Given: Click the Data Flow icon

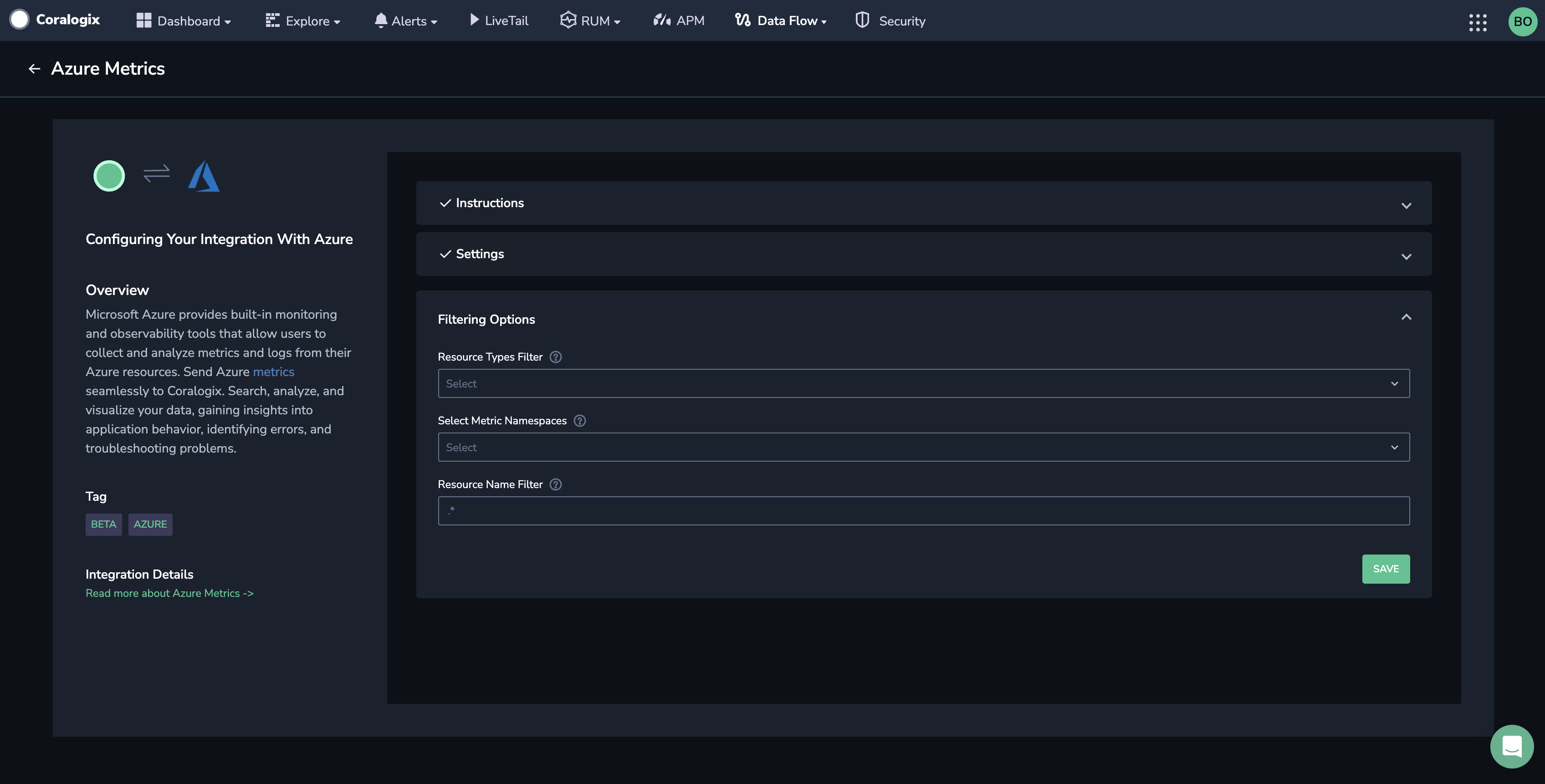Looking at the screenshot, I should click(x=742, y=20).
